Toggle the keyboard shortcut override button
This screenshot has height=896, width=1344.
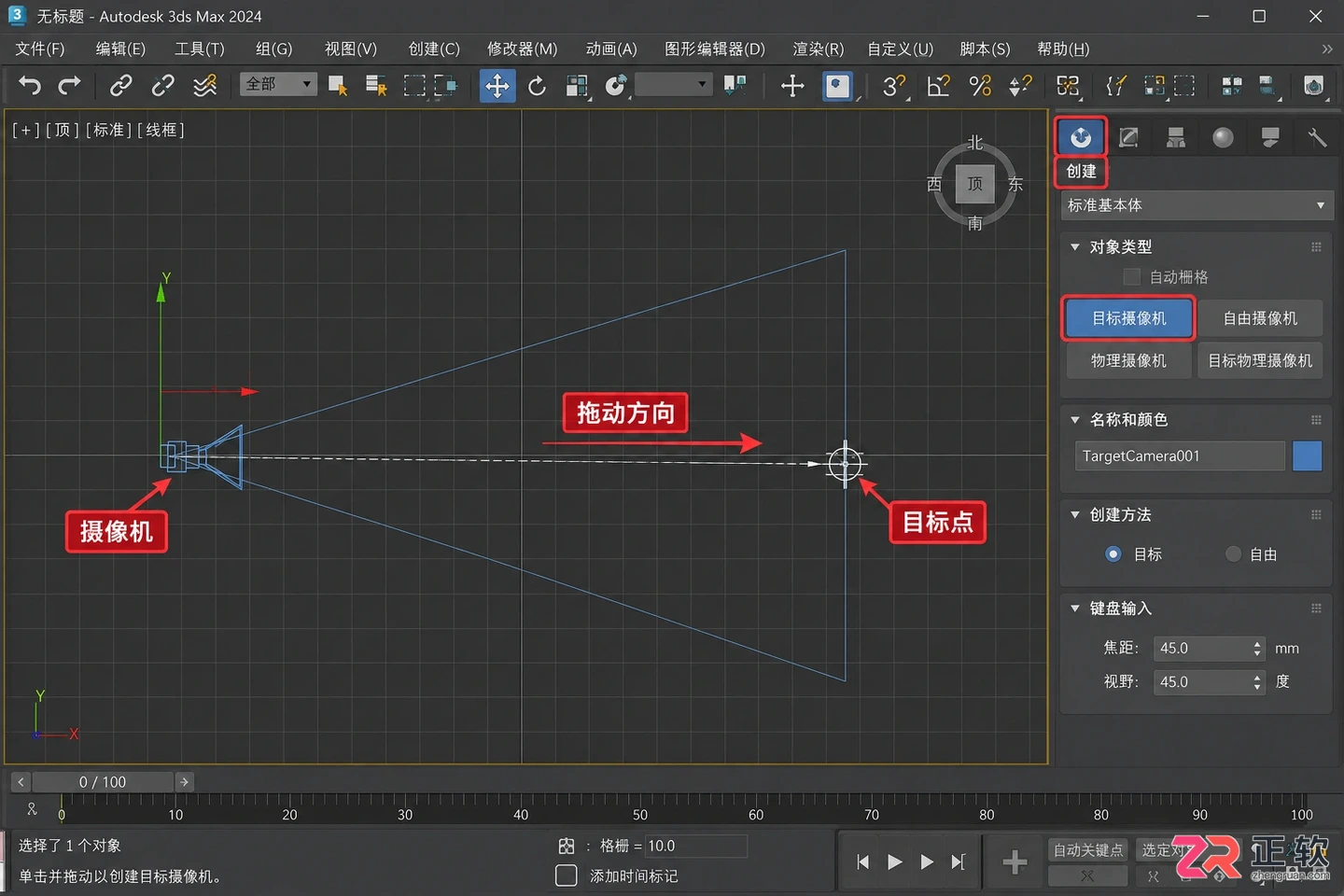coord(838,86)
